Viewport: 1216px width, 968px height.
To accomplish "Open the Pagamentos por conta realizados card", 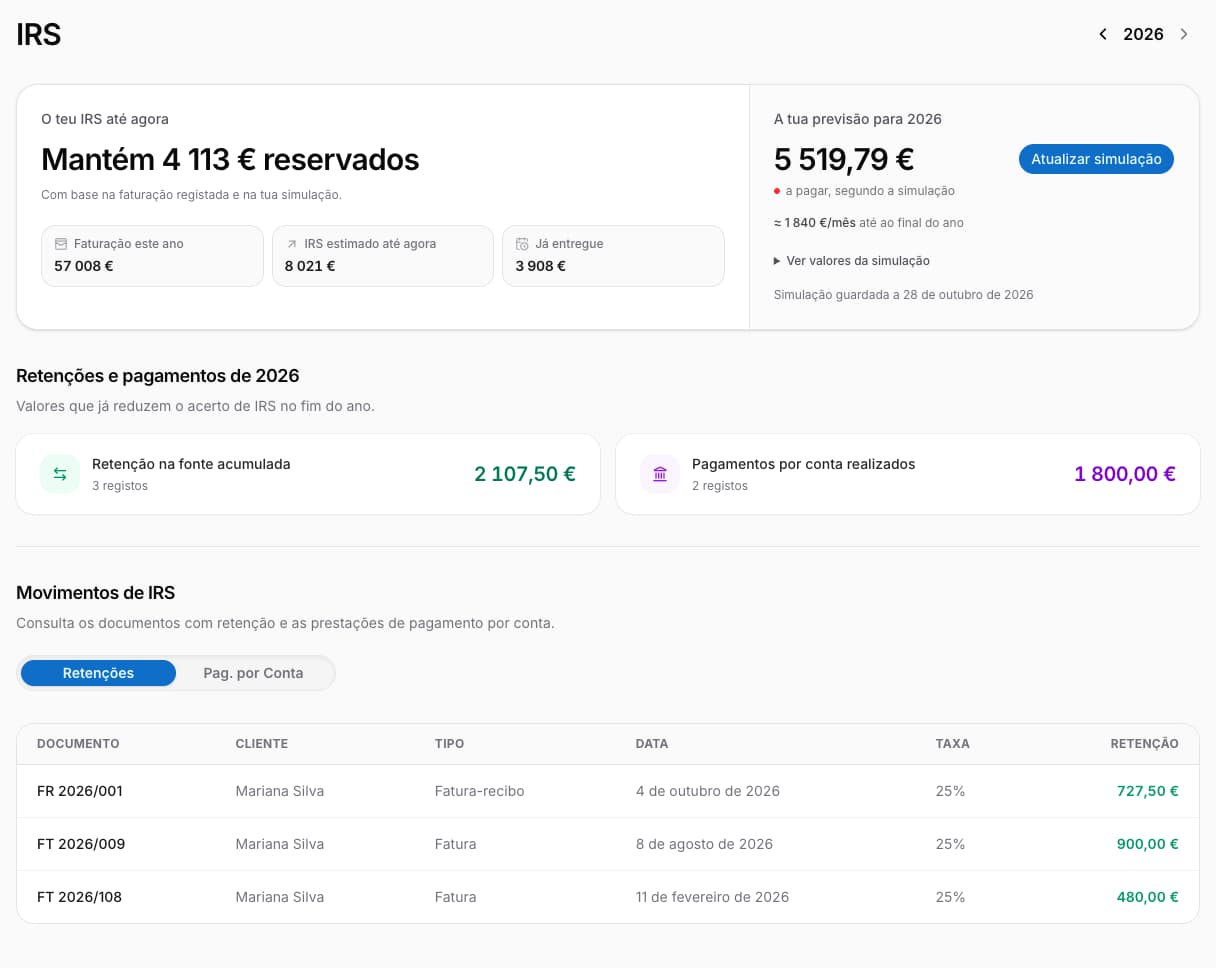I will (x=908, y=474).
